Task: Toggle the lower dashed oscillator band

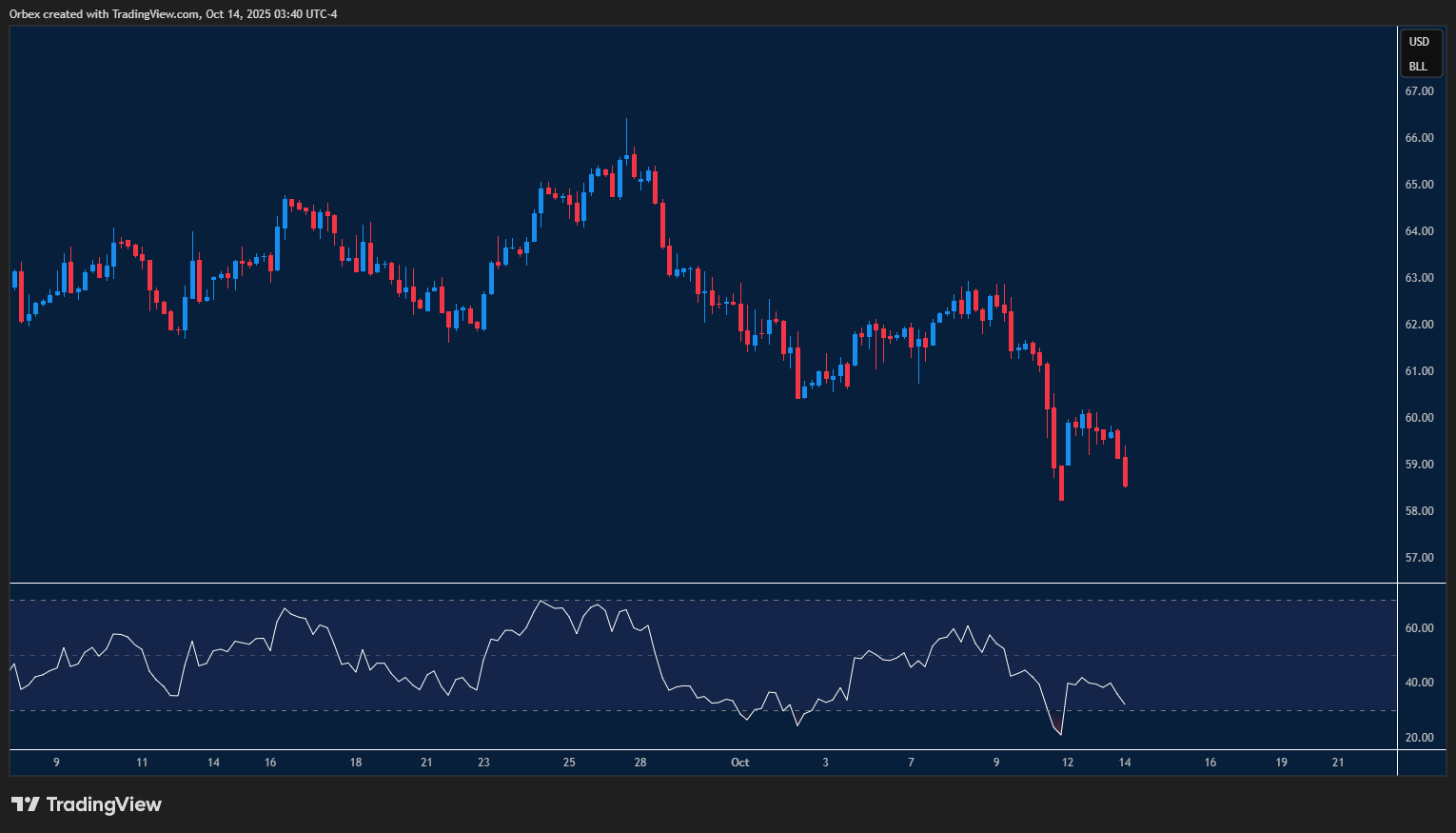Action: (x=666, y=709)
